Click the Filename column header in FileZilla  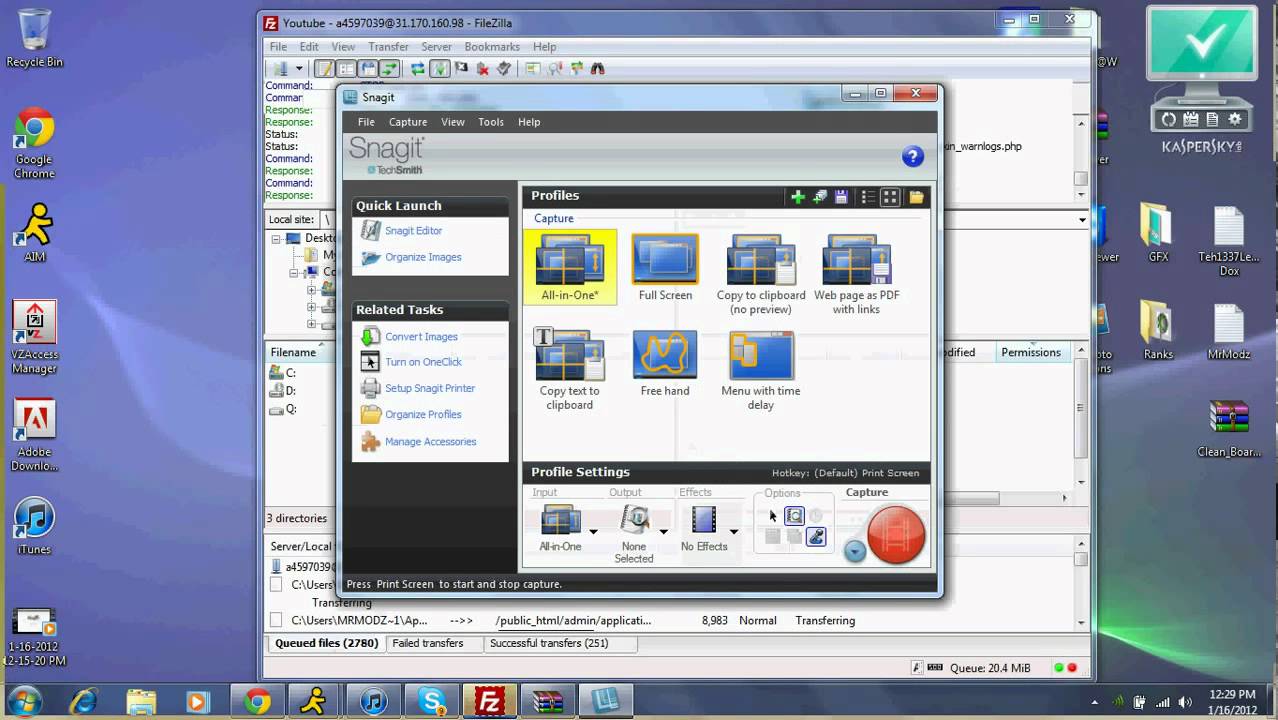[293, 352]
